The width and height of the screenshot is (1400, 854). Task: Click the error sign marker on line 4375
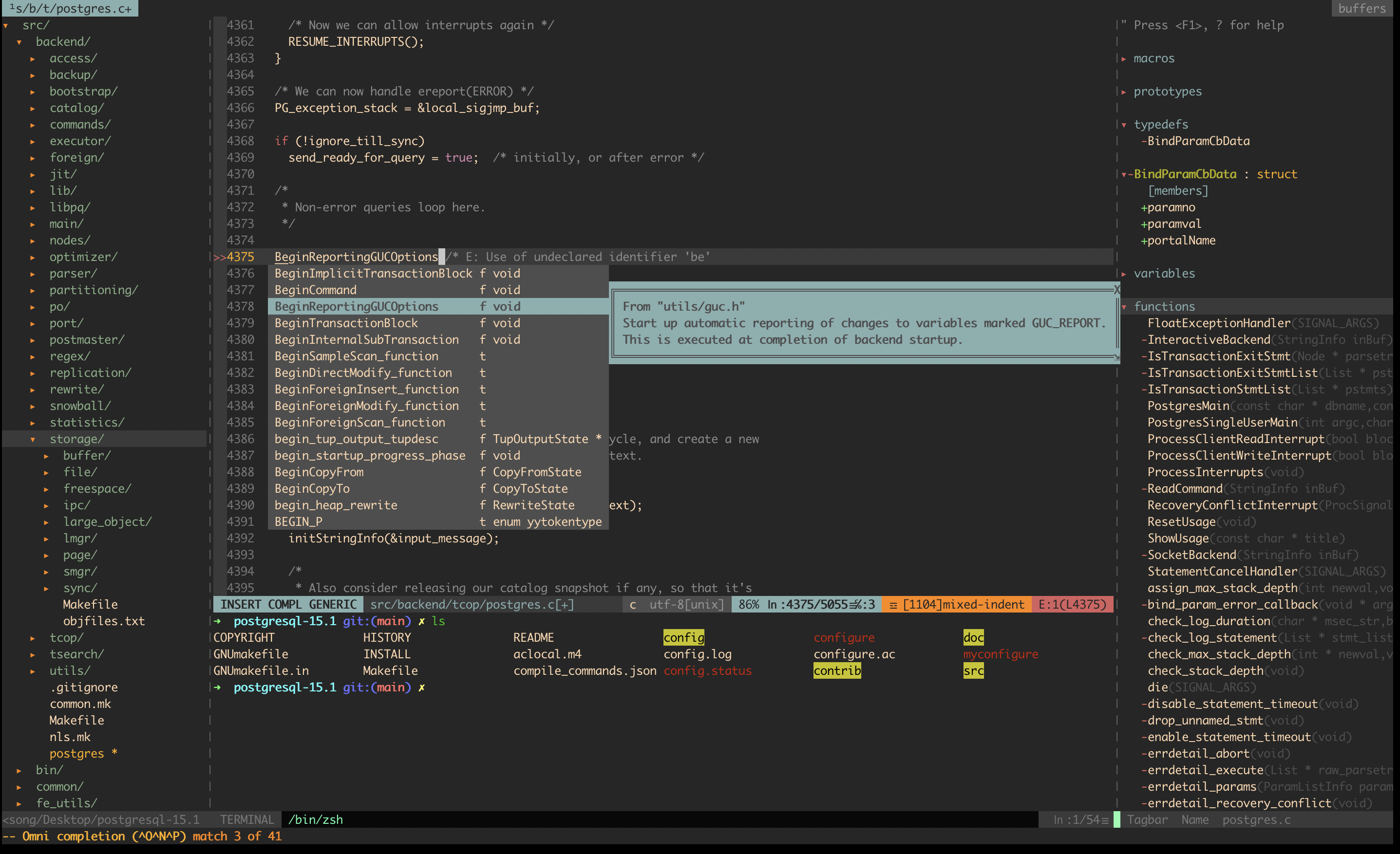219,257
